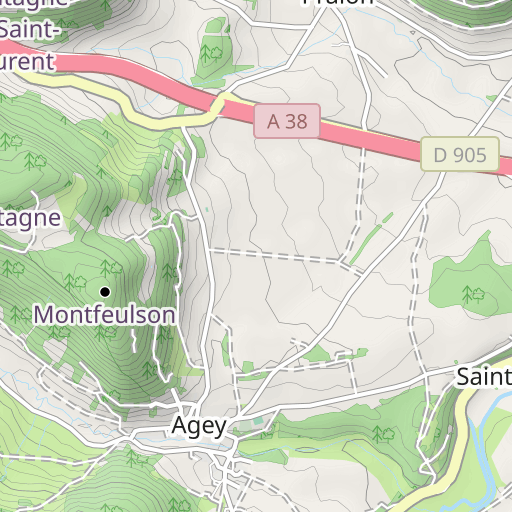
Task: Click the A 38 motorway shield
Action: pyautogui.click(x=287, y=121)
